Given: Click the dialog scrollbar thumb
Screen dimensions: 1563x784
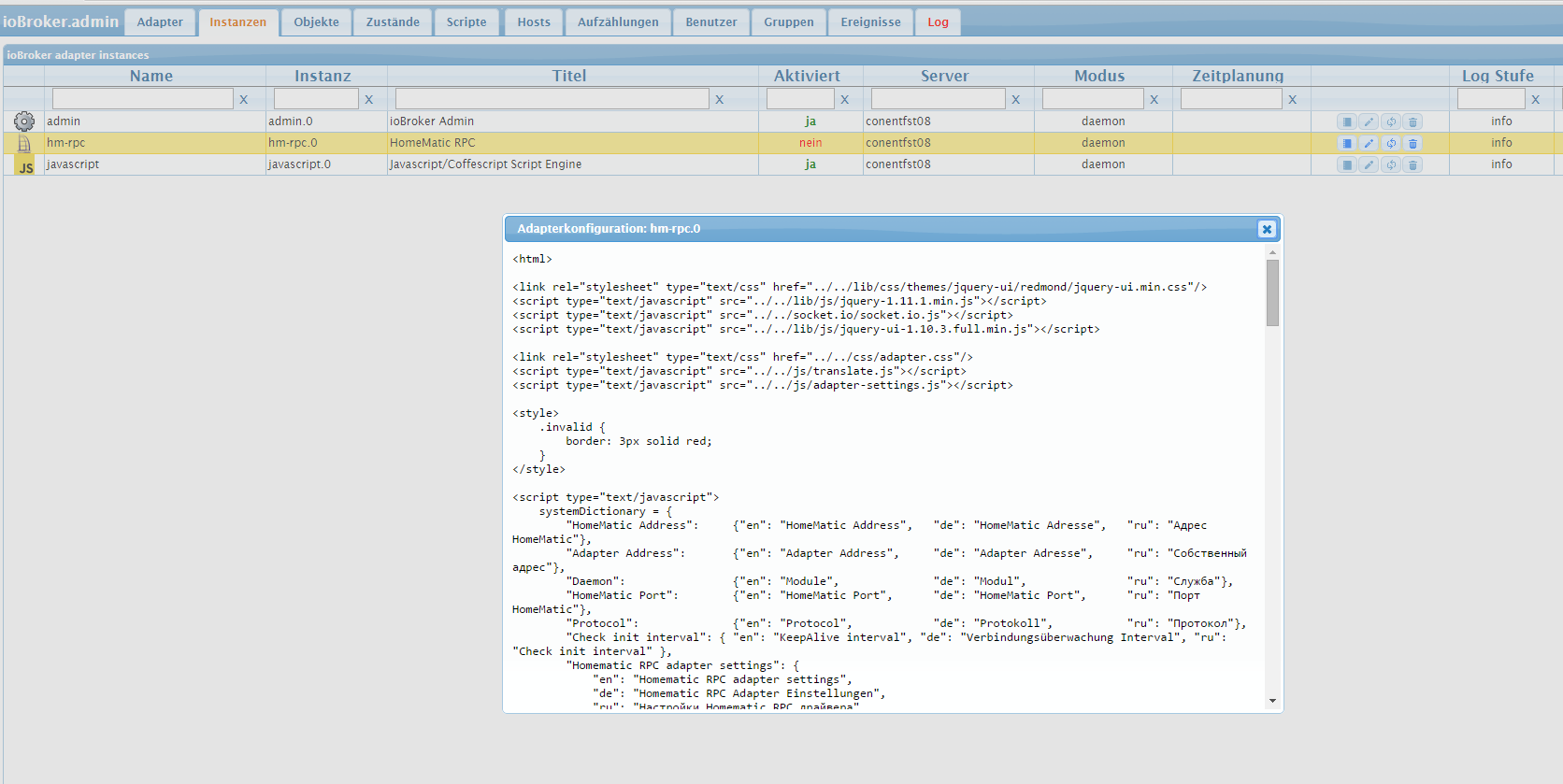Looking at the screenshot, I should pyautogui.click(x=1272, y=292).
